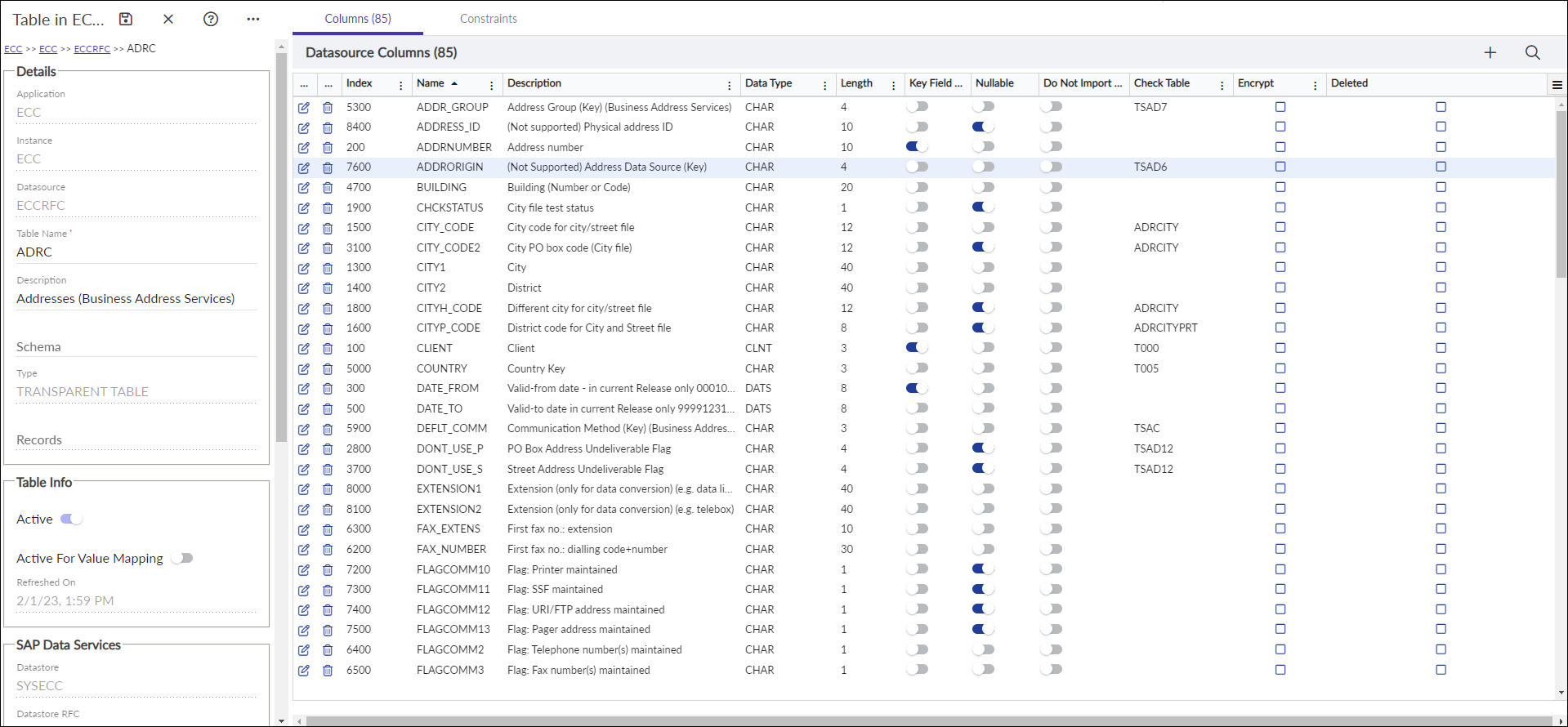Toggle Nullable for the ADDRESS_ID row
The image size is (1568, 727).
pyautogui.click(x=984, y=127)
